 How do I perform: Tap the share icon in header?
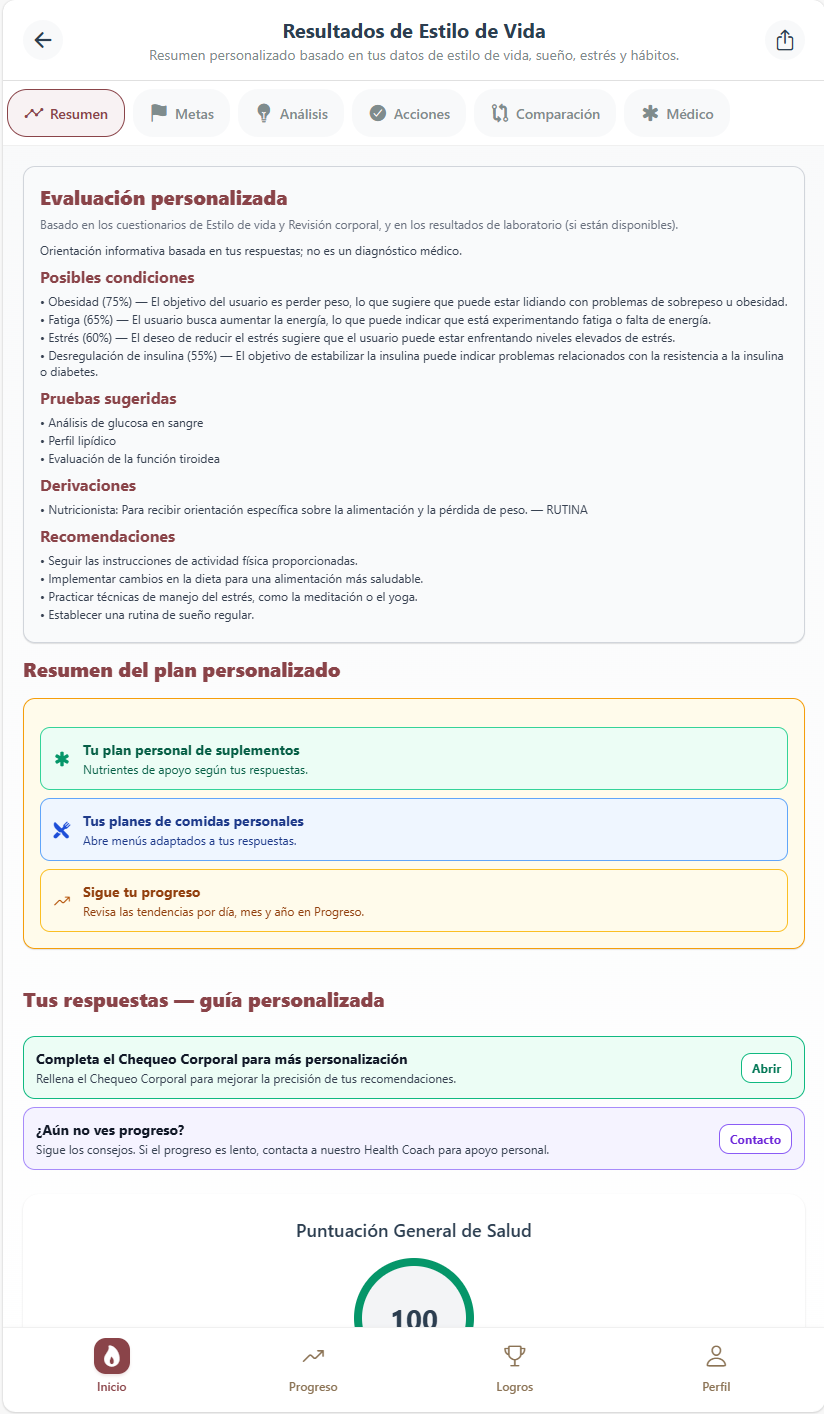[x=785, y=40]
